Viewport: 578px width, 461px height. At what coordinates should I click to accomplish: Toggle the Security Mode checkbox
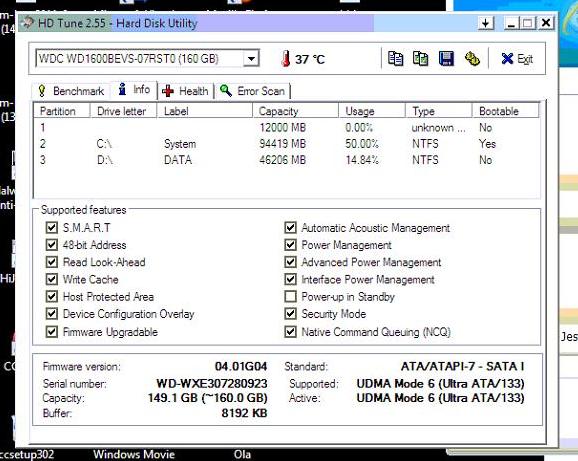tap(290, 314)
